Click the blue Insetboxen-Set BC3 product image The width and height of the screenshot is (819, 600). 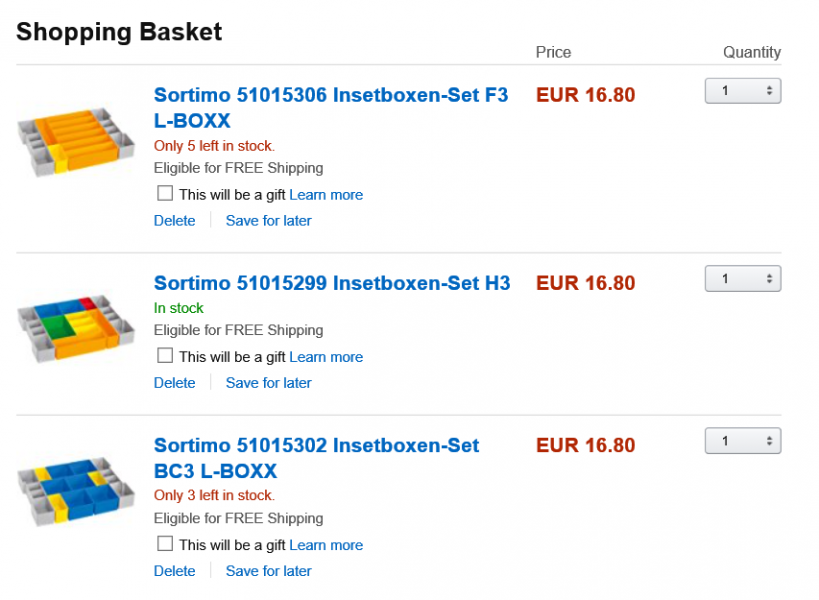coord(76,490)
